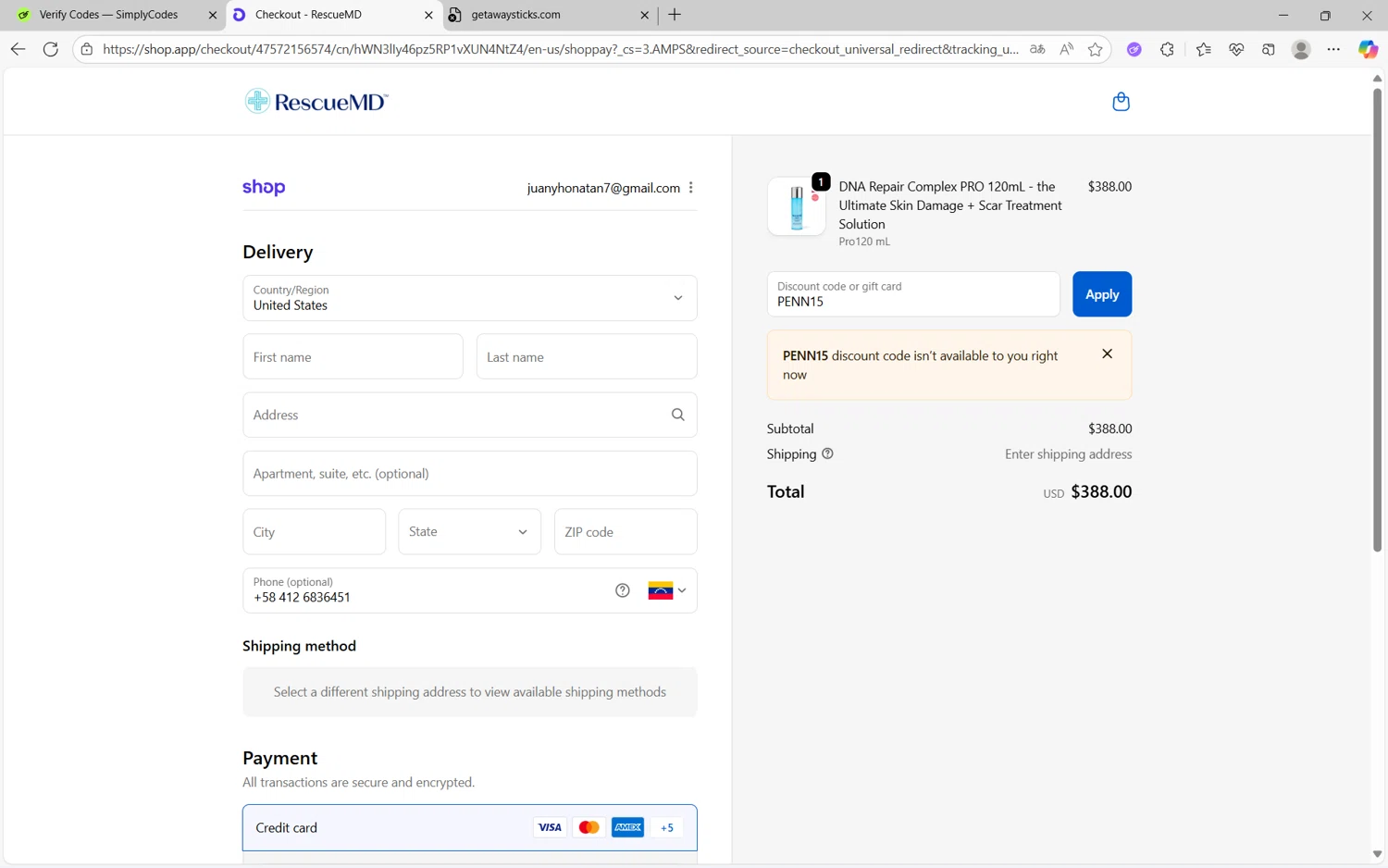Screen dimensions: 1388x868
Task: Click the translate page icon
Action: (x=1037, y=49)
